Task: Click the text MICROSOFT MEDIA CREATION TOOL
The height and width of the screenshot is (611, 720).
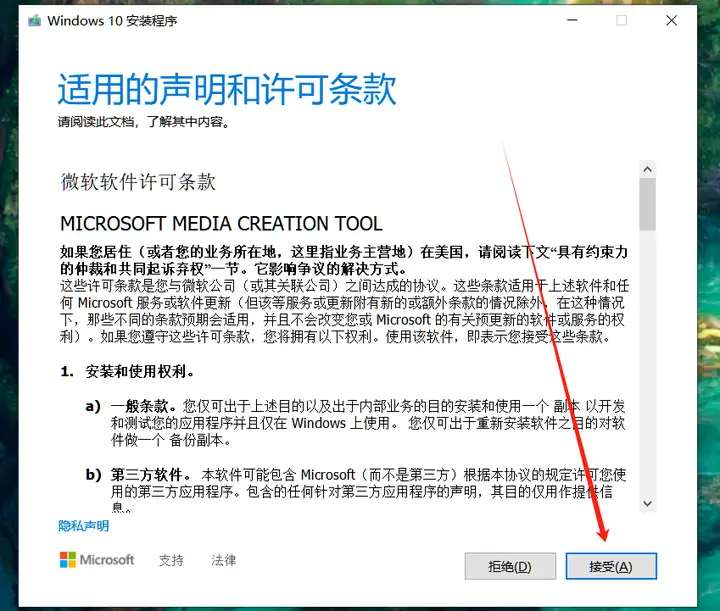Action: (221, 224)
